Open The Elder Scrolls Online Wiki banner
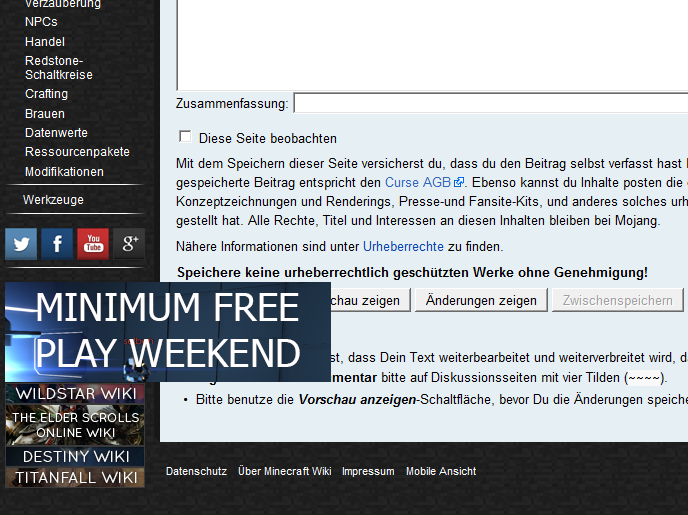 coord(75,425)
